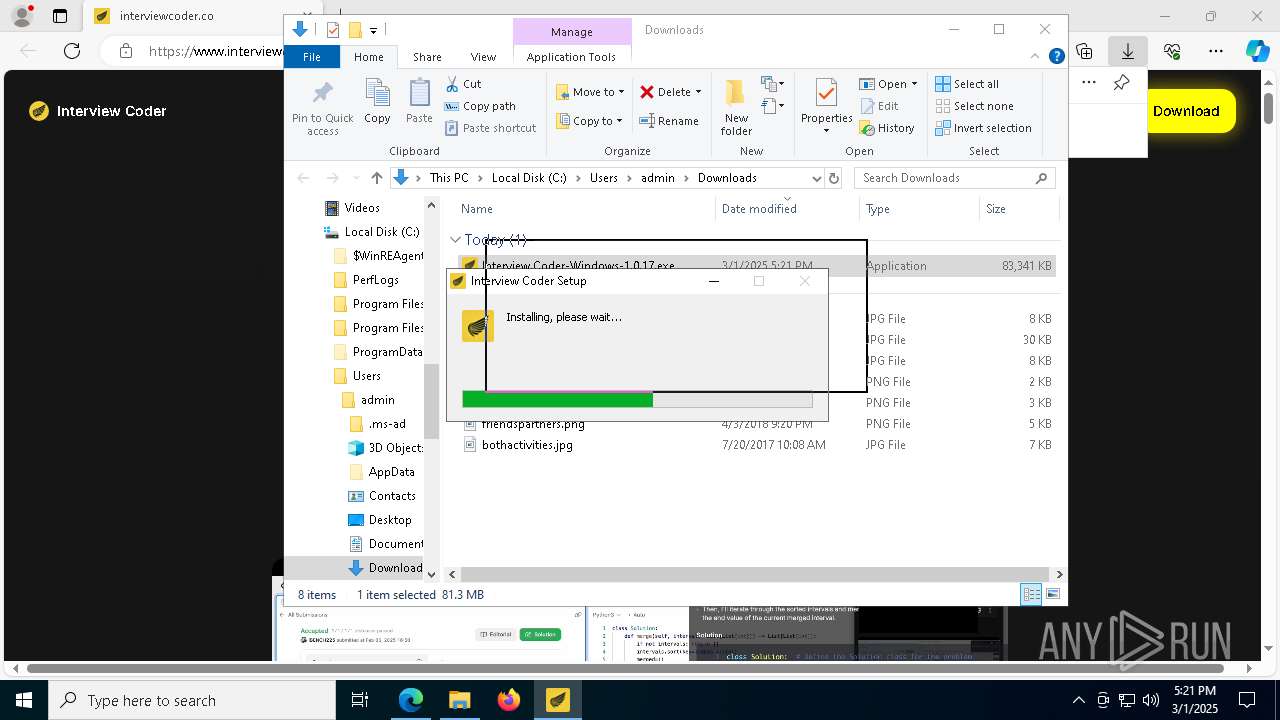Click Edge settings and more dots
The width and height of the screenshot is (1280, 720).
(x=1216, y=51)
